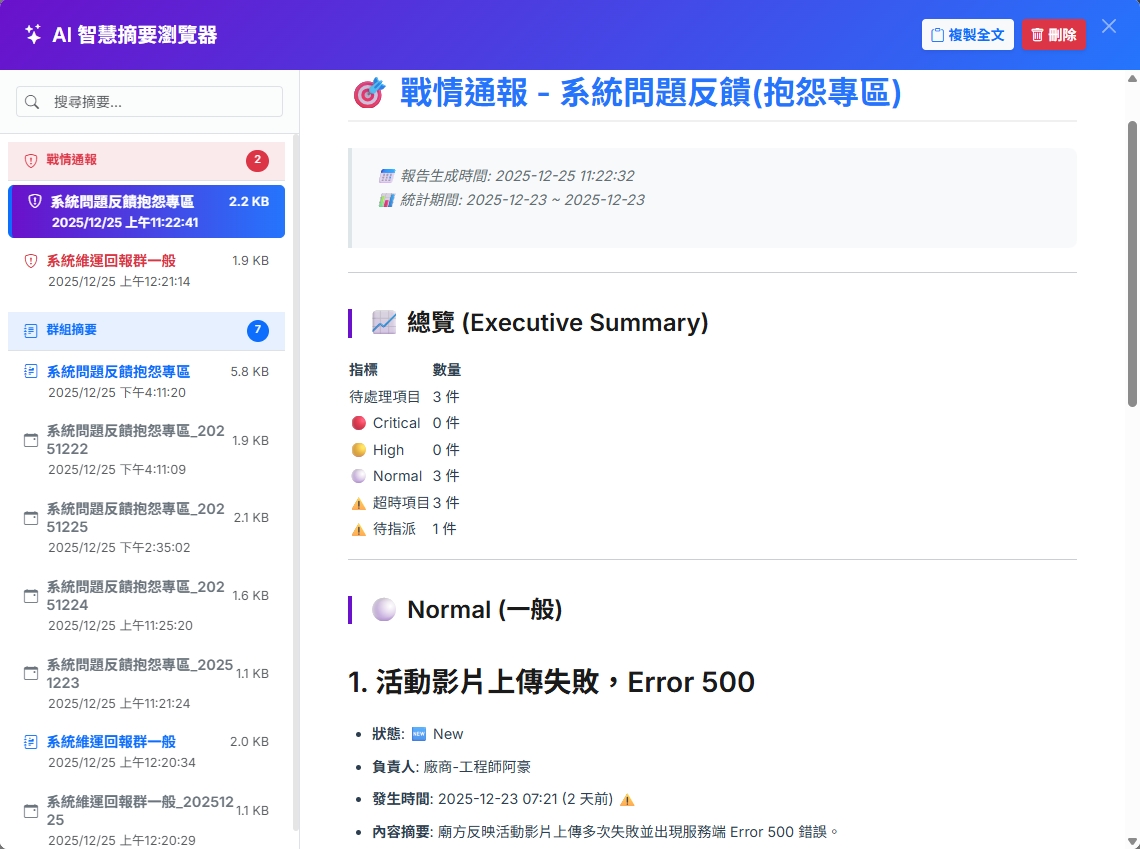Click the clipboard icon on 複製全文 button
The image size is (1140, 849).
[x=939, y=34]
